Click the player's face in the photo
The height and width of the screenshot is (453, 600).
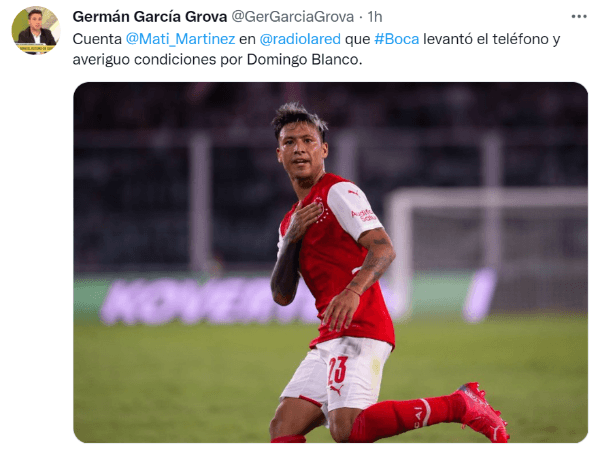(x=301, y=153)
